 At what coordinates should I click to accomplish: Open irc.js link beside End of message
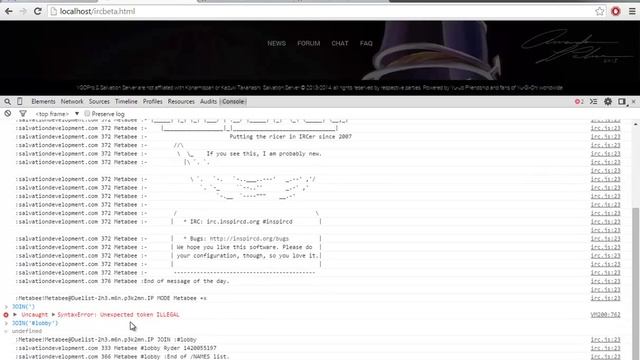click(x=605, y=281)
